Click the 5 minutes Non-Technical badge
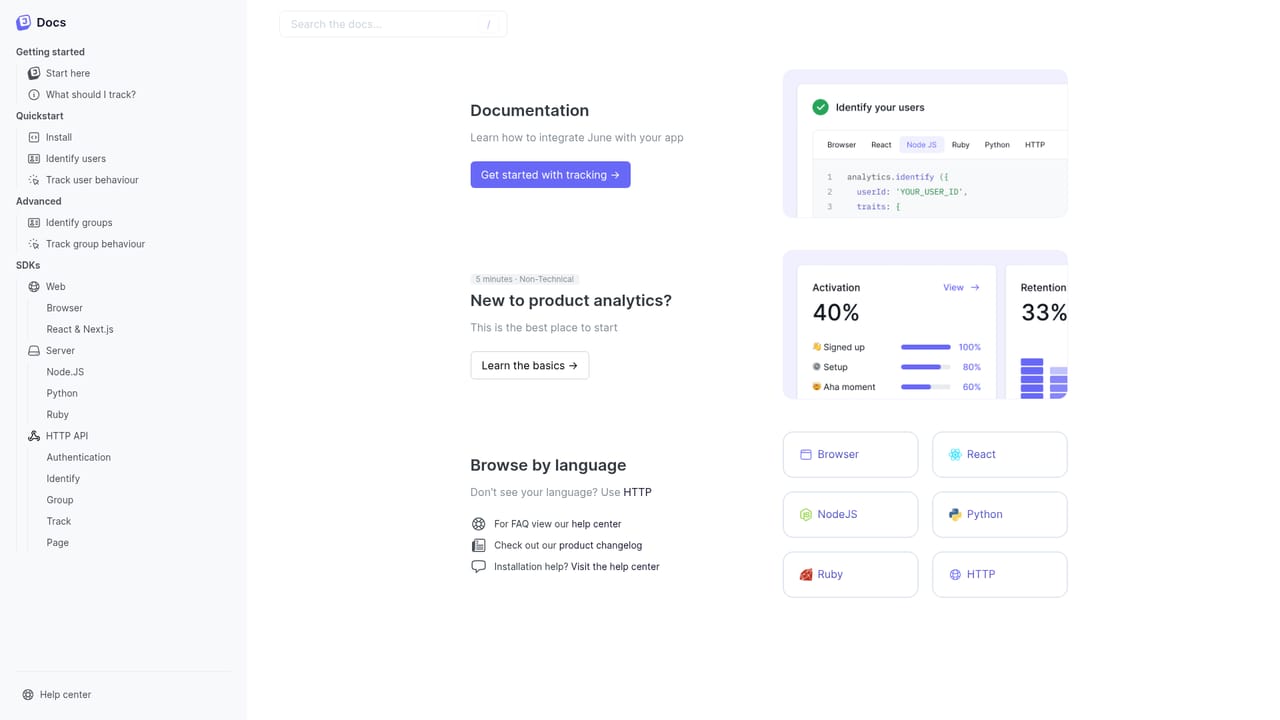This screenshot has width=1280, height=720. point(524,279)
